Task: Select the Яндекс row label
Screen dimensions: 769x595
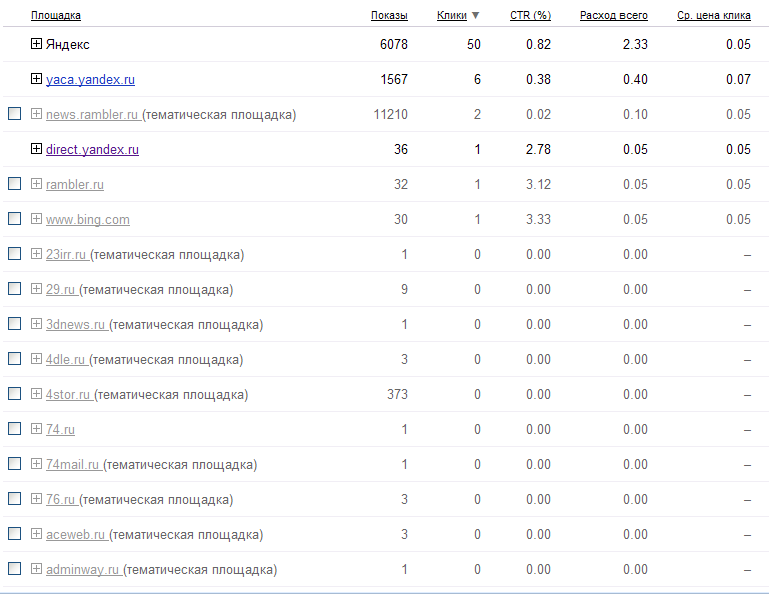Action: pyautogui.click(x=68, y=45)
